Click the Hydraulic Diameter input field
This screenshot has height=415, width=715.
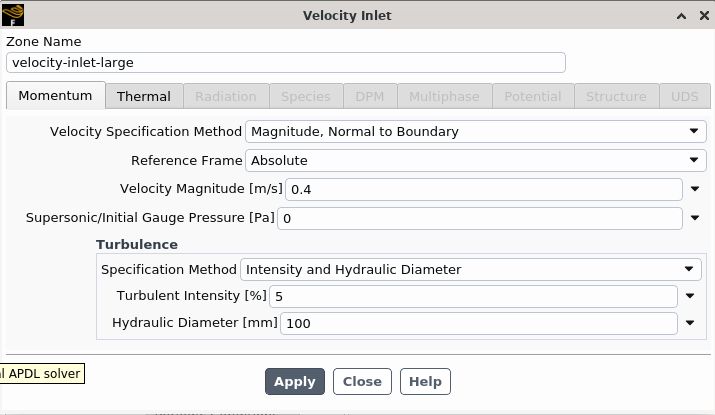[478, 323]
